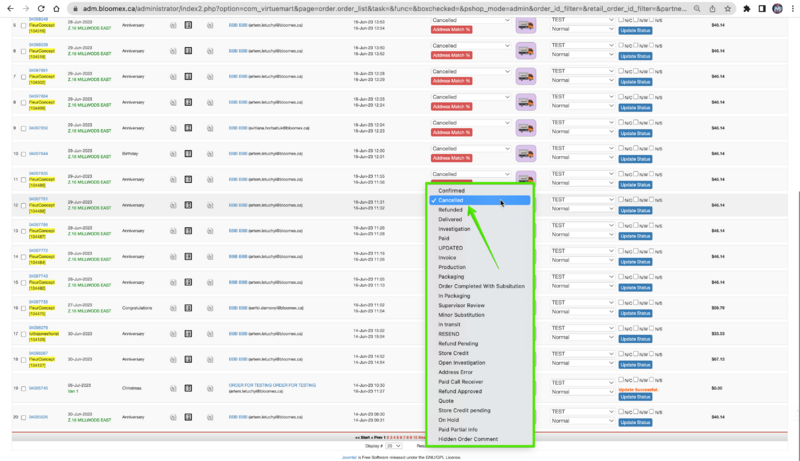
Task: Click the gray document icon right of dark icon, row 10
Action: [x=210, y=153]
